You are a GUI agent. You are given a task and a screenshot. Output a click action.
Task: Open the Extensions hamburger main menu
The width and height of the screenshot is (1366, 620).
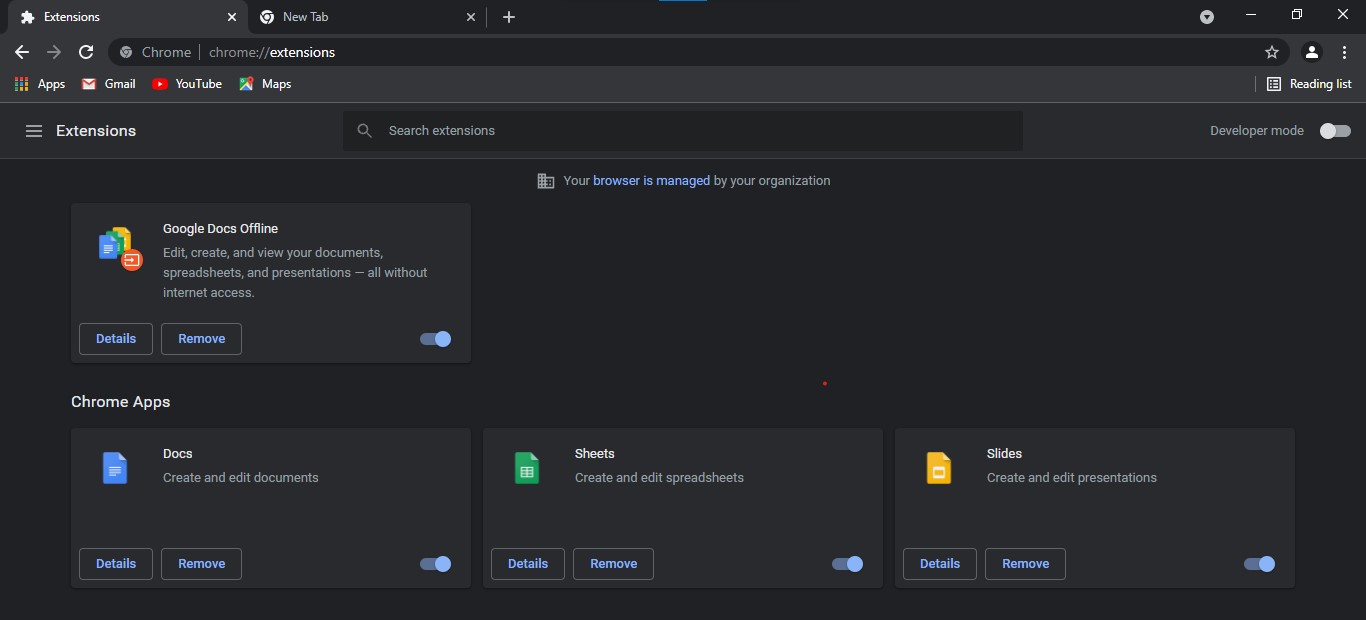[x=34, y=131]
